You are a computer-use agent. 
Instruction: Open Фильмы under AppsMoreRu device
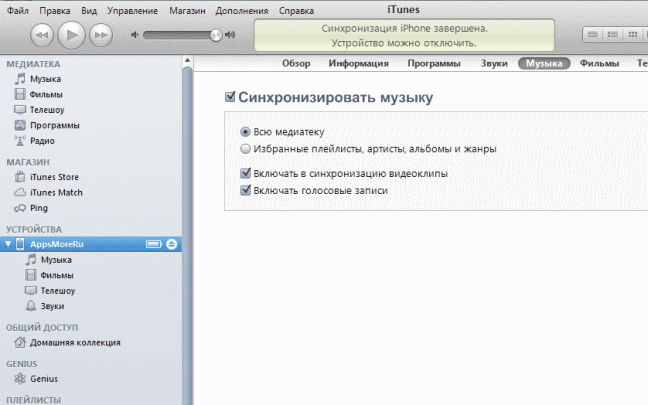57,275
